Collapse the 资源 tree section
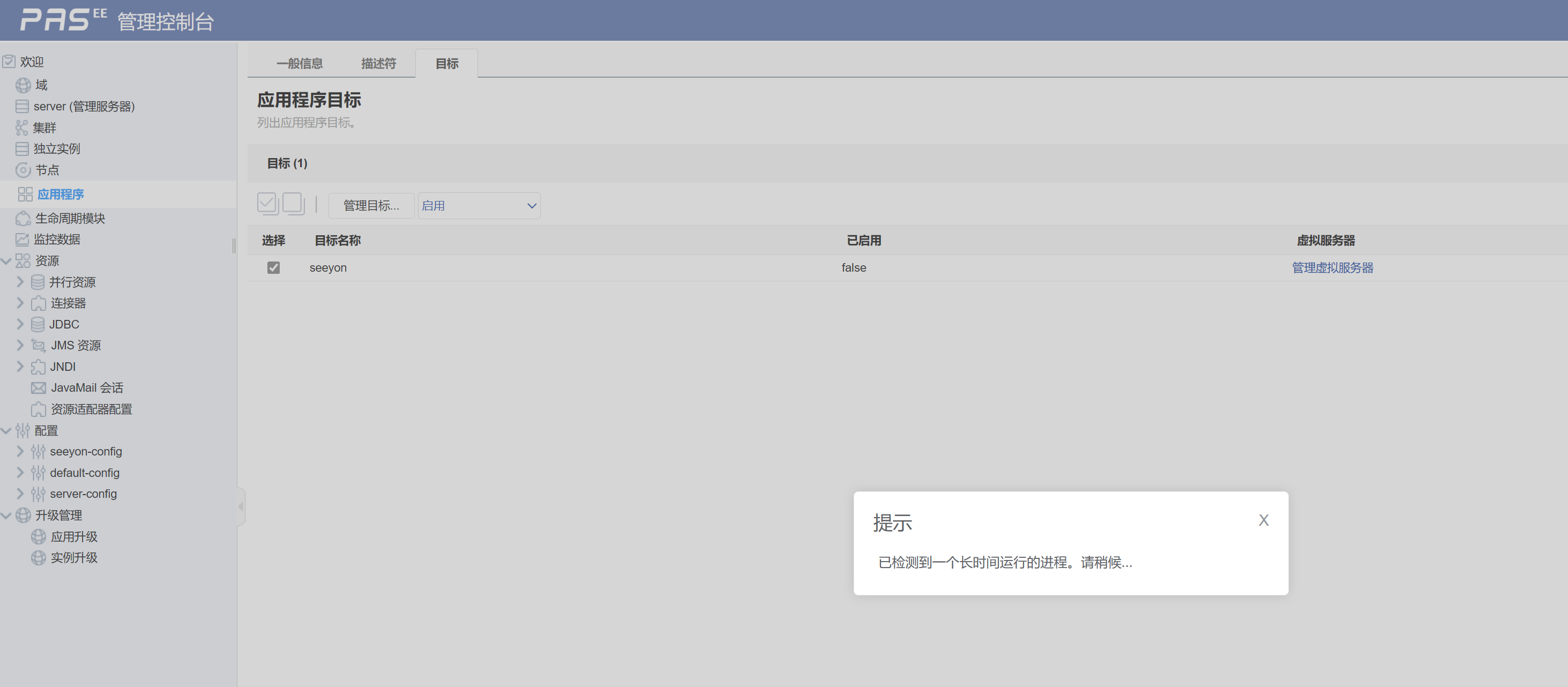This screenshot has width=1568, height=687. pos(6,261)
